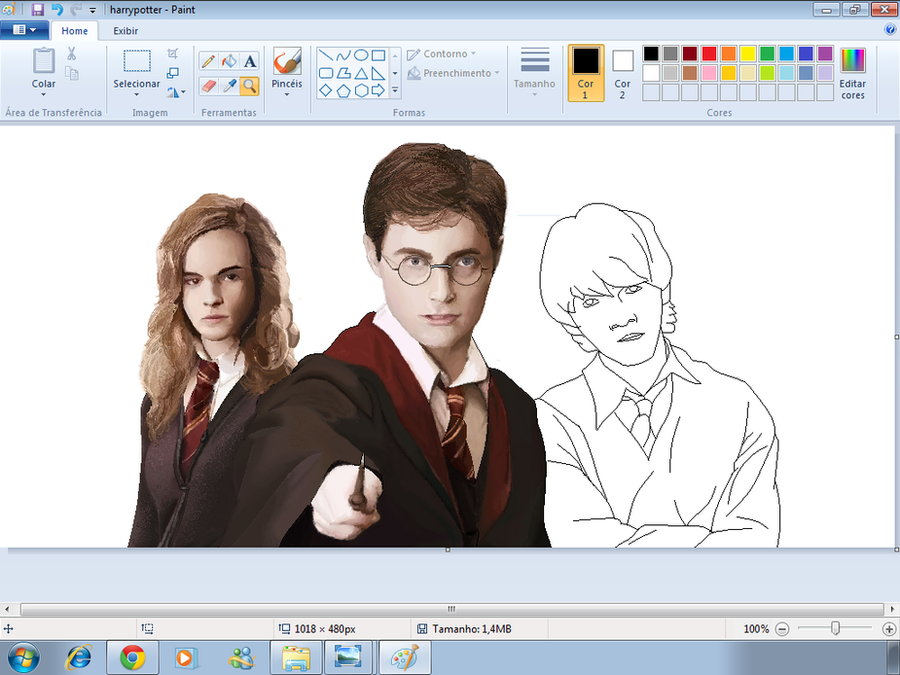900x675 pixels.
Task: Switch to the Exibir ribbon tab
Action: coord(126,31)
